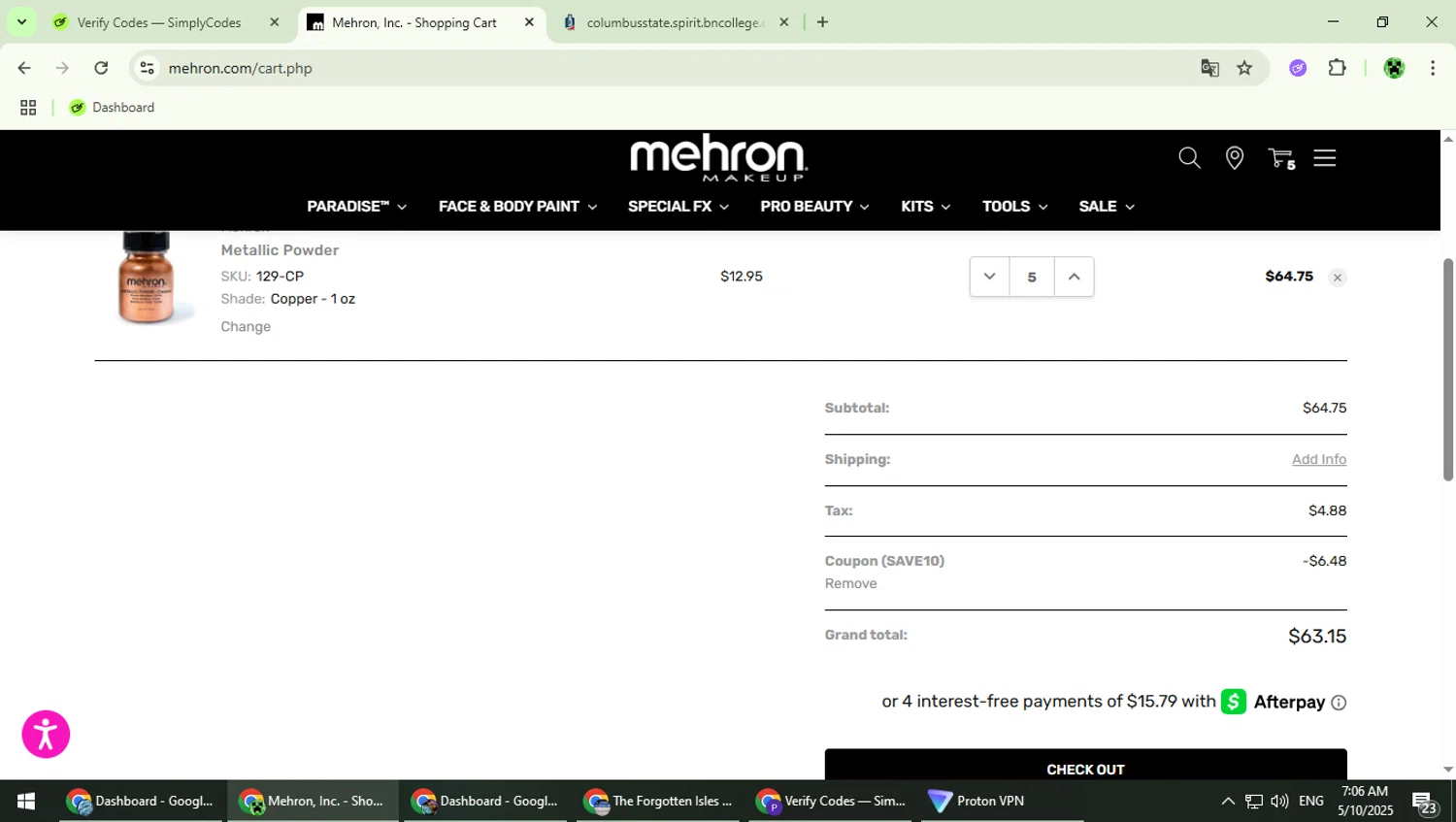The height and width of the screenshot is (822, 1456).
Task: Expand the SPECIAL FX menu
Action: [x=678, y=207]
